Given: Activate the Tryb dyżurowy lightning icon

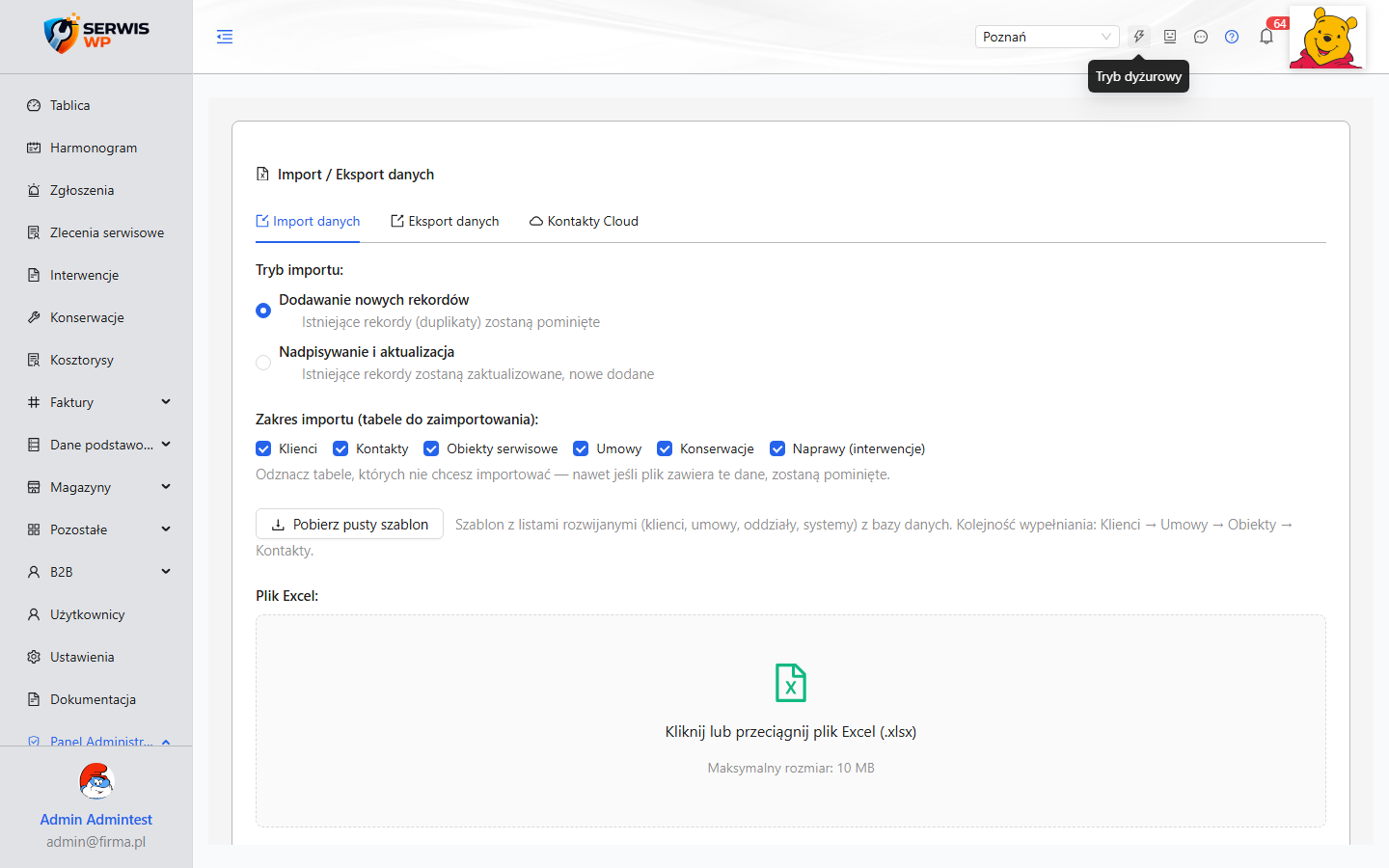Looking at the screenshot, I should [x=1139, y=37].
